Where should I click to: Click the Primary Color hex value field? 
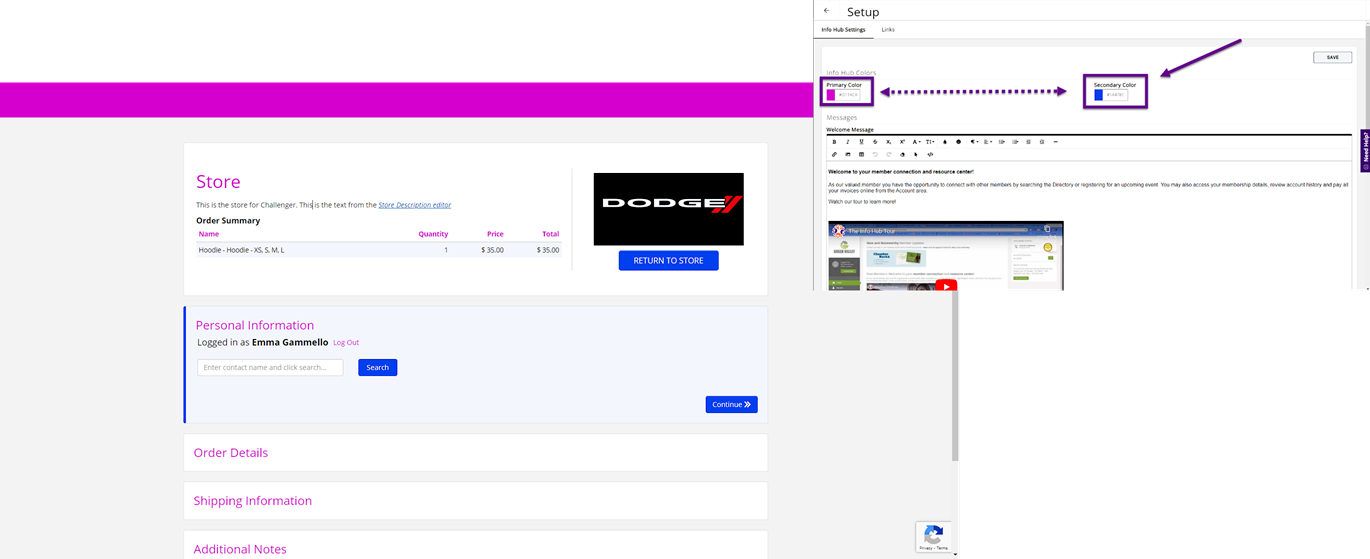[x=848, y=95]
